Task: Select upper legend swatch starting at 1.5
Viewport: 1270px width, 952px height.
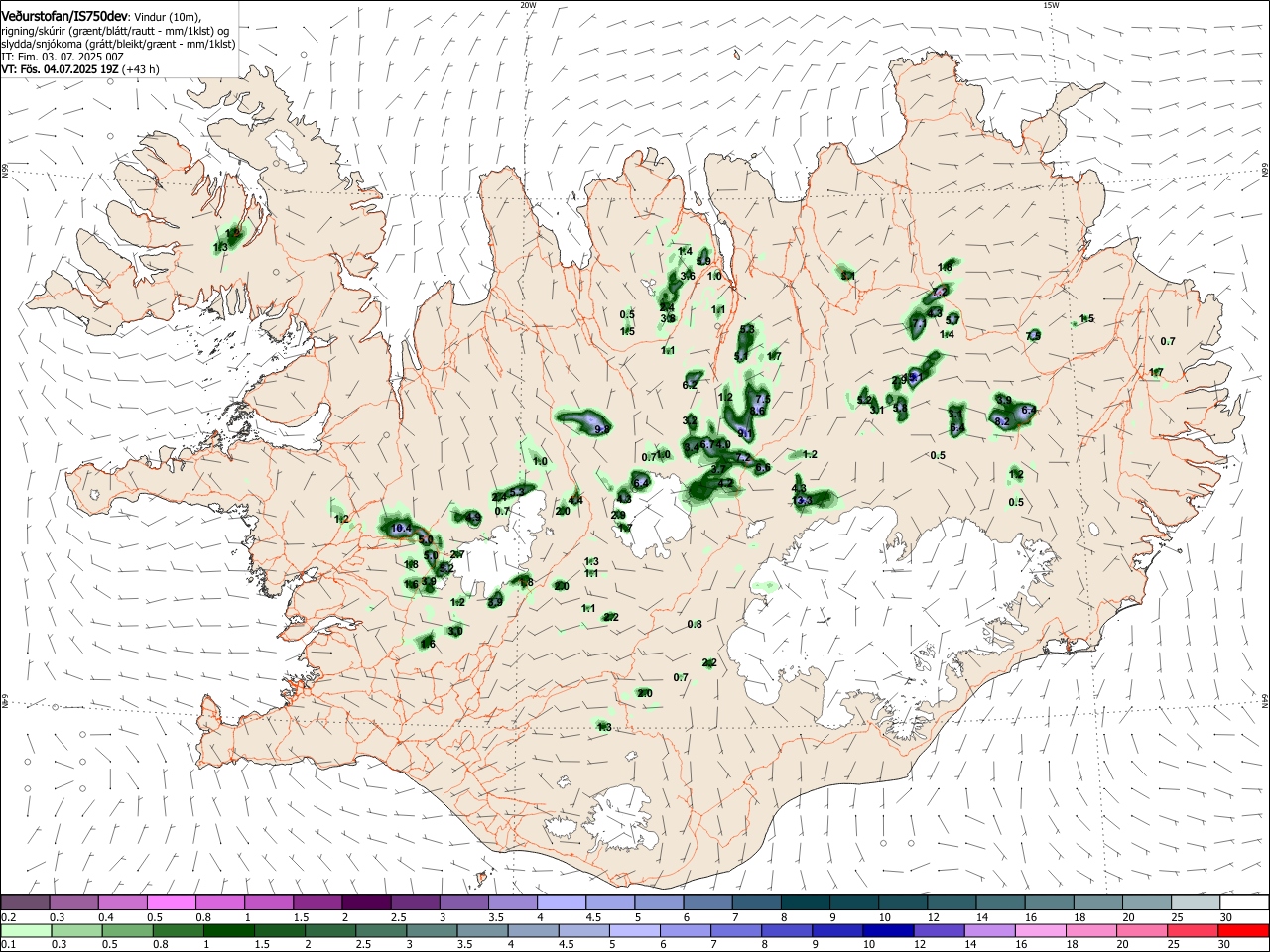Action: pos(317,902)
